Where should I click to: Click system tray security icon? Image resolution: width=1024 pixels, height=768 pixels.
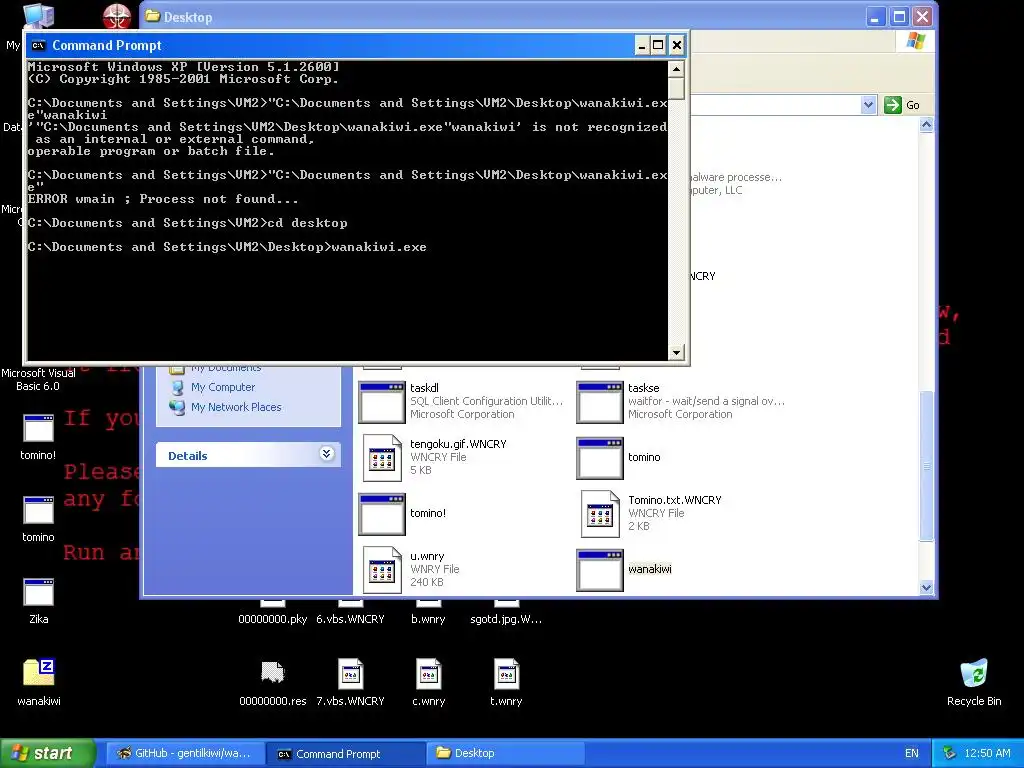tap(949, 753)
